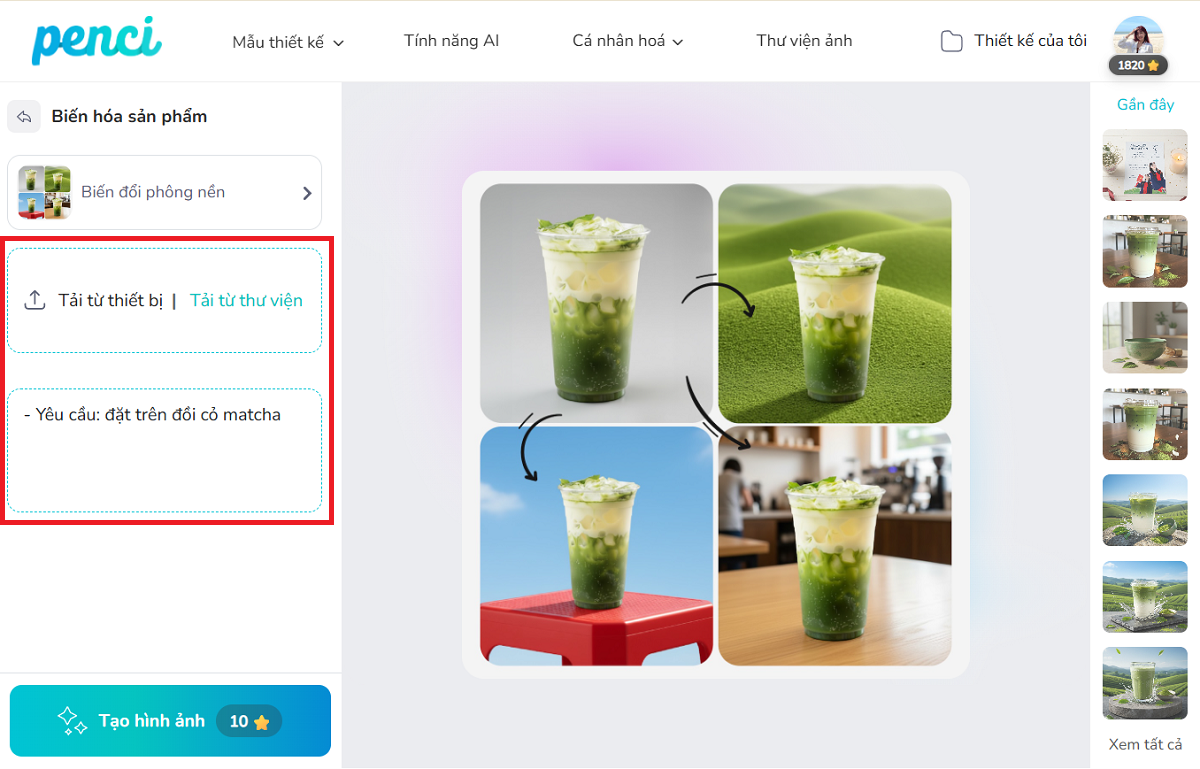Click the Penci logo
The width and height of the screenshot is (1200, 769).
(96, 40)
